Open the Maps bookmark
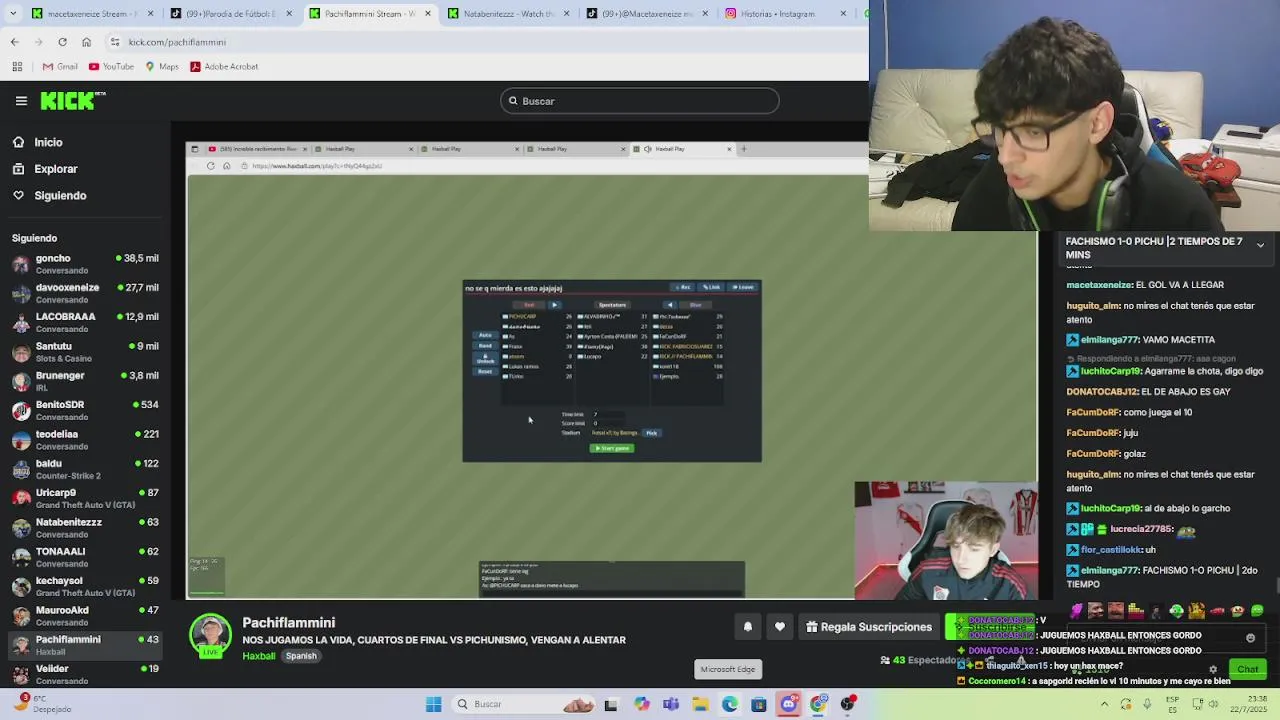The width and height of the screenshot is (1280, 720). point(162,66)
